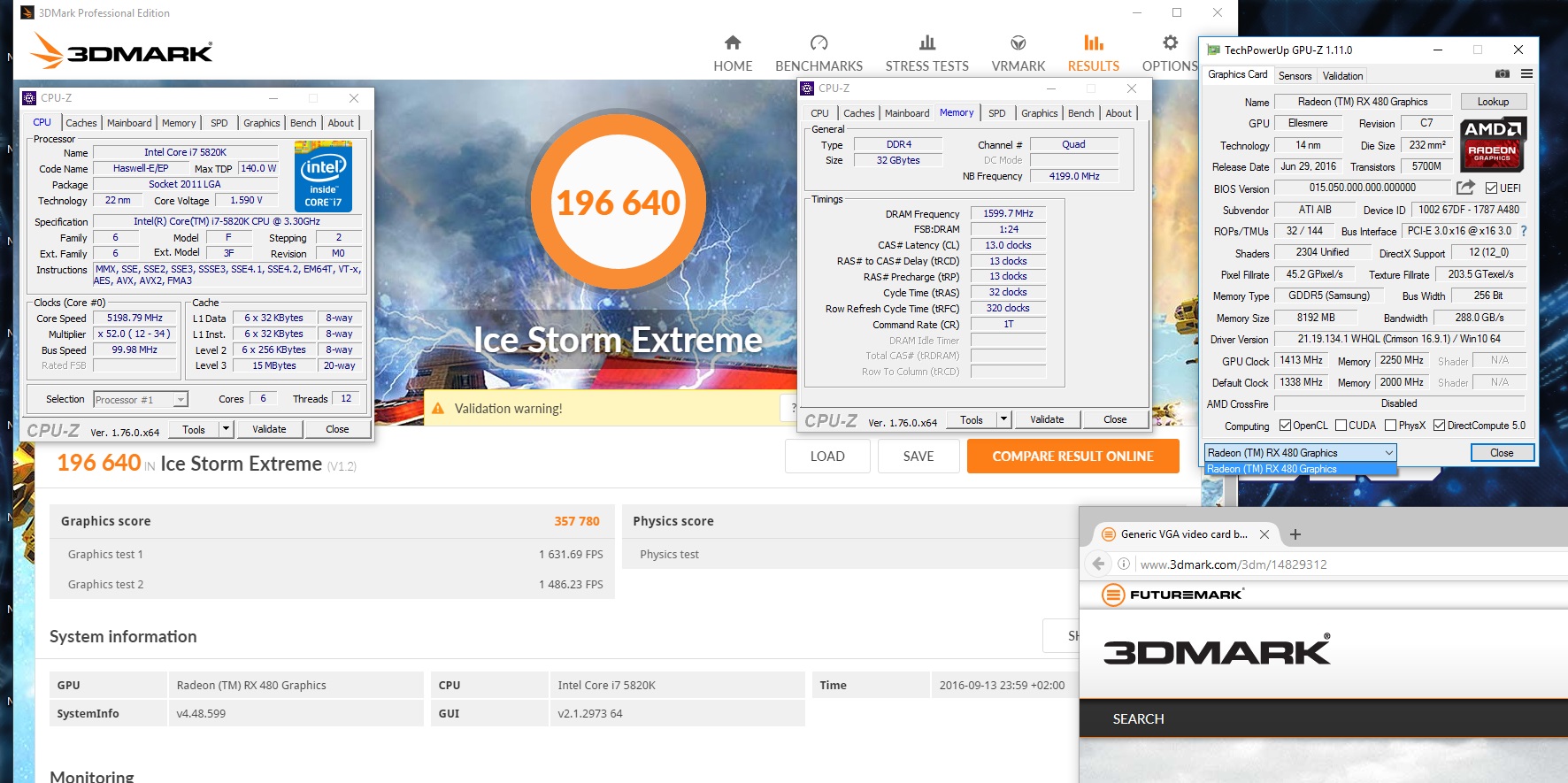Click COMPARE RESULT ONLINE

point(1072,456)
